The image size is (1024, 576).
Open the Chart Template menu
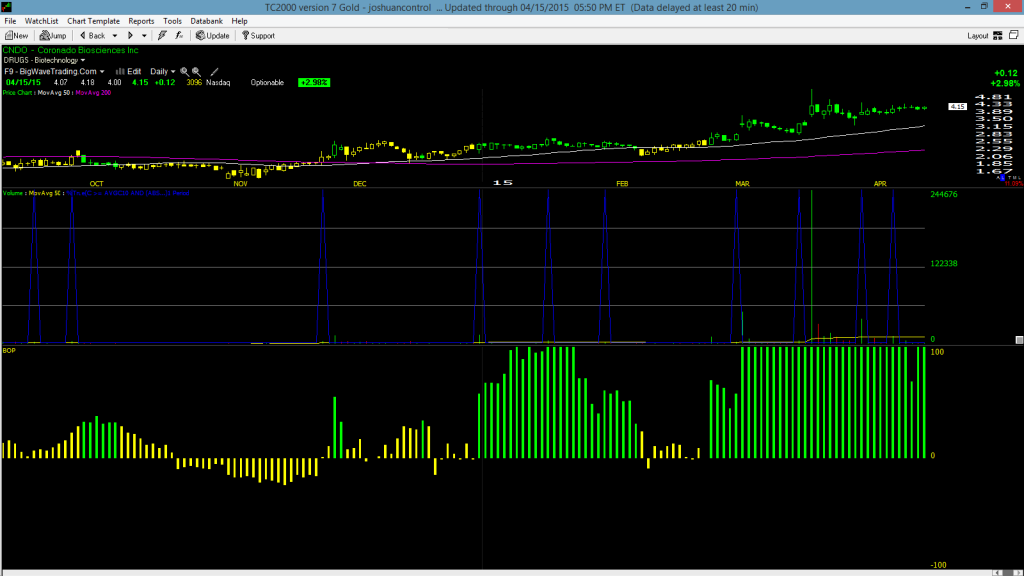pos(93,22)
